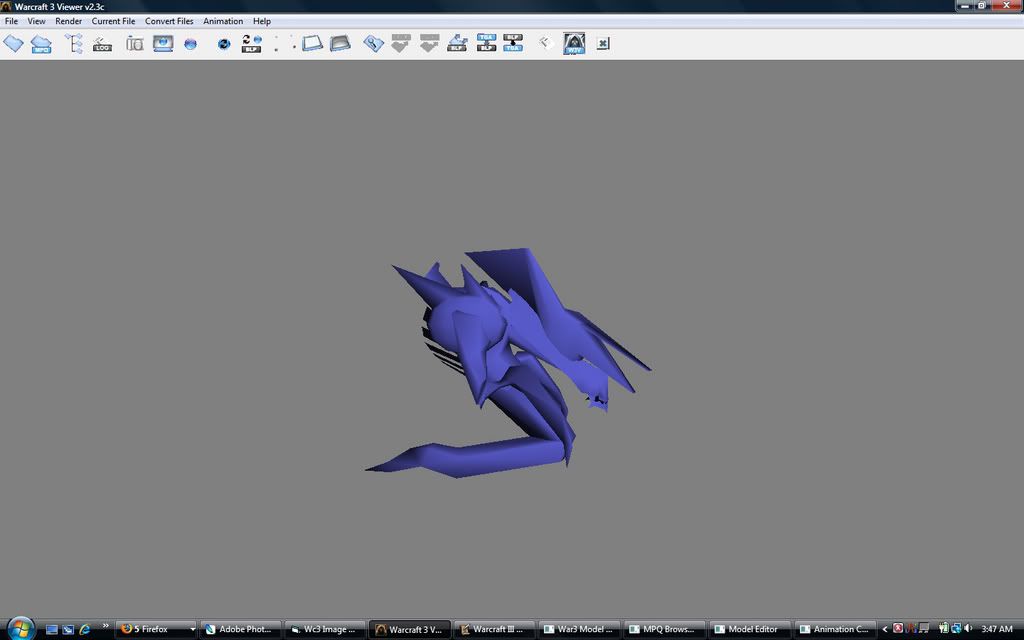This screenshot has height=640, width=1024.
Task: Click the network connection tray icon
Action: (956, 629)
